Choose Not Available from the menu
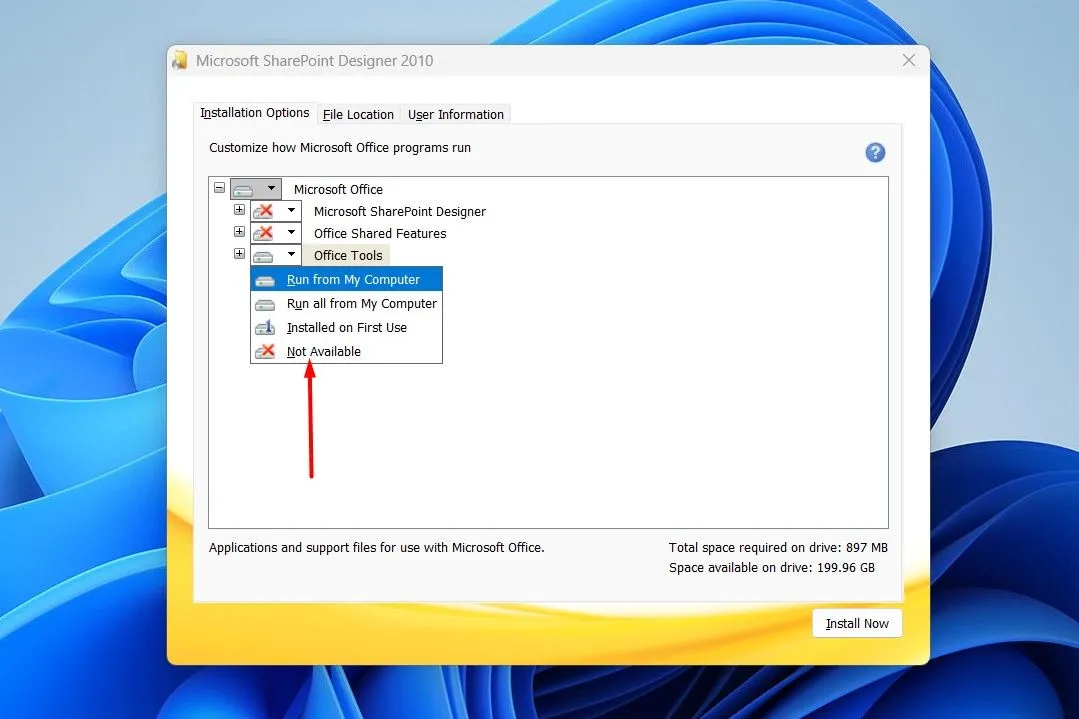This screenshot has width=1079, height=719. [322, 351]
